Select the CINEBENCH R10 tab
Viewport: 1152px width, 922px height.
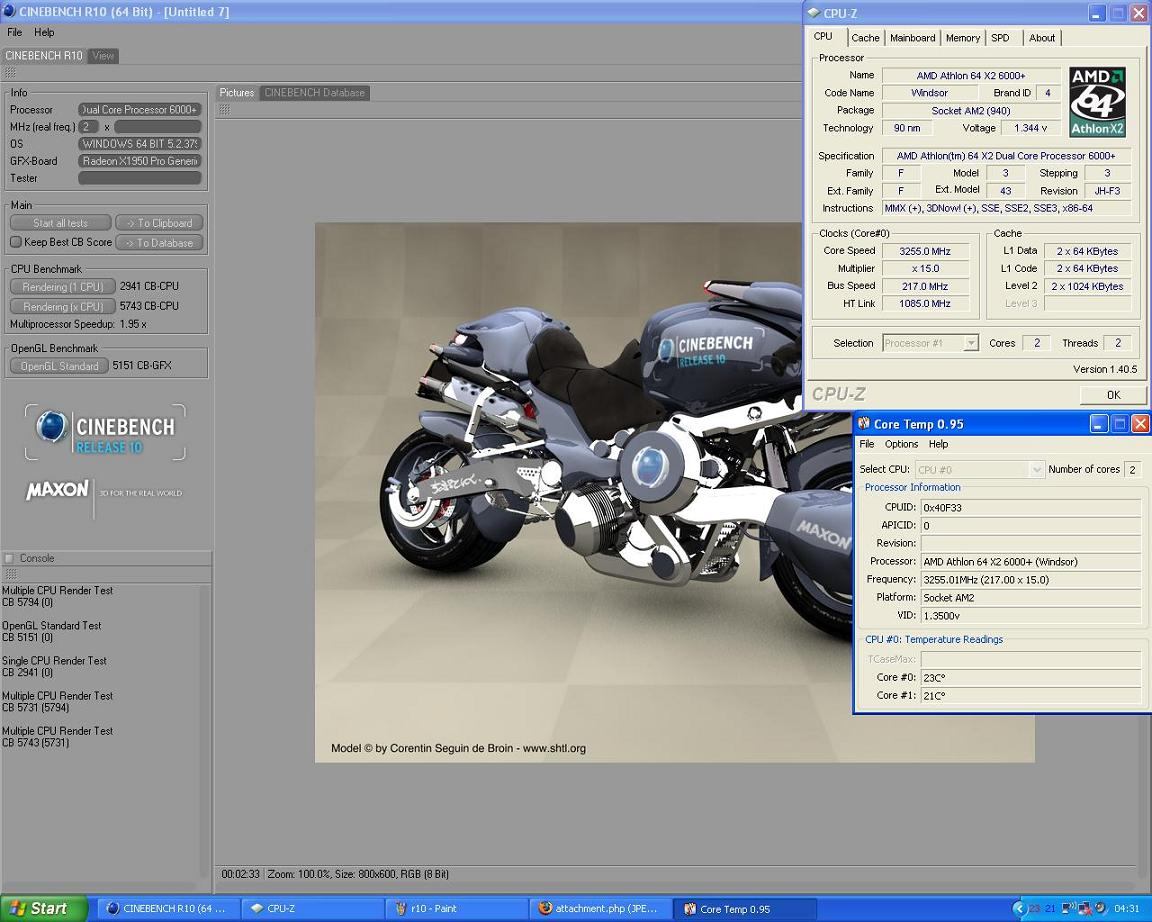click(44, 56)
